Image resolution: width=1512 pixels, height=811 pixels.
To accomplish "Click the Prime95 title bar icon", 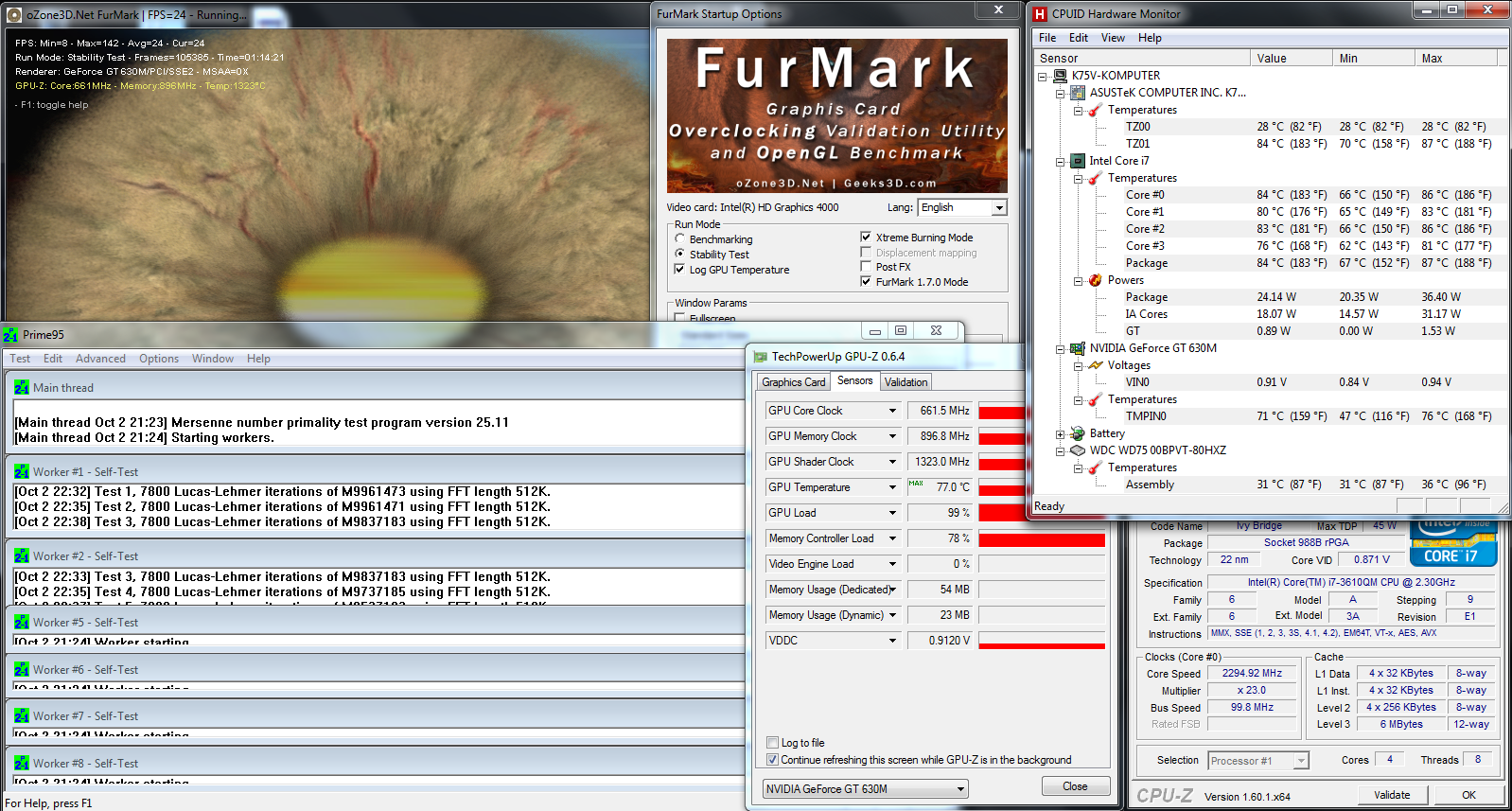I will (11, 335).
